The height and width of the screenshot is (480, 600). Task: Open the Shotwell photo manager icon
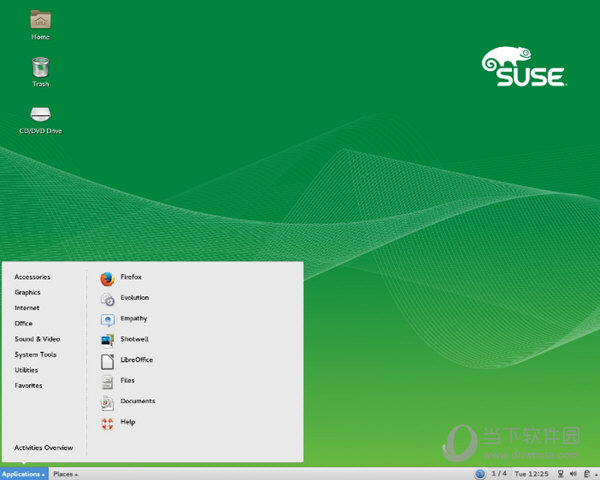click(108, 340)
